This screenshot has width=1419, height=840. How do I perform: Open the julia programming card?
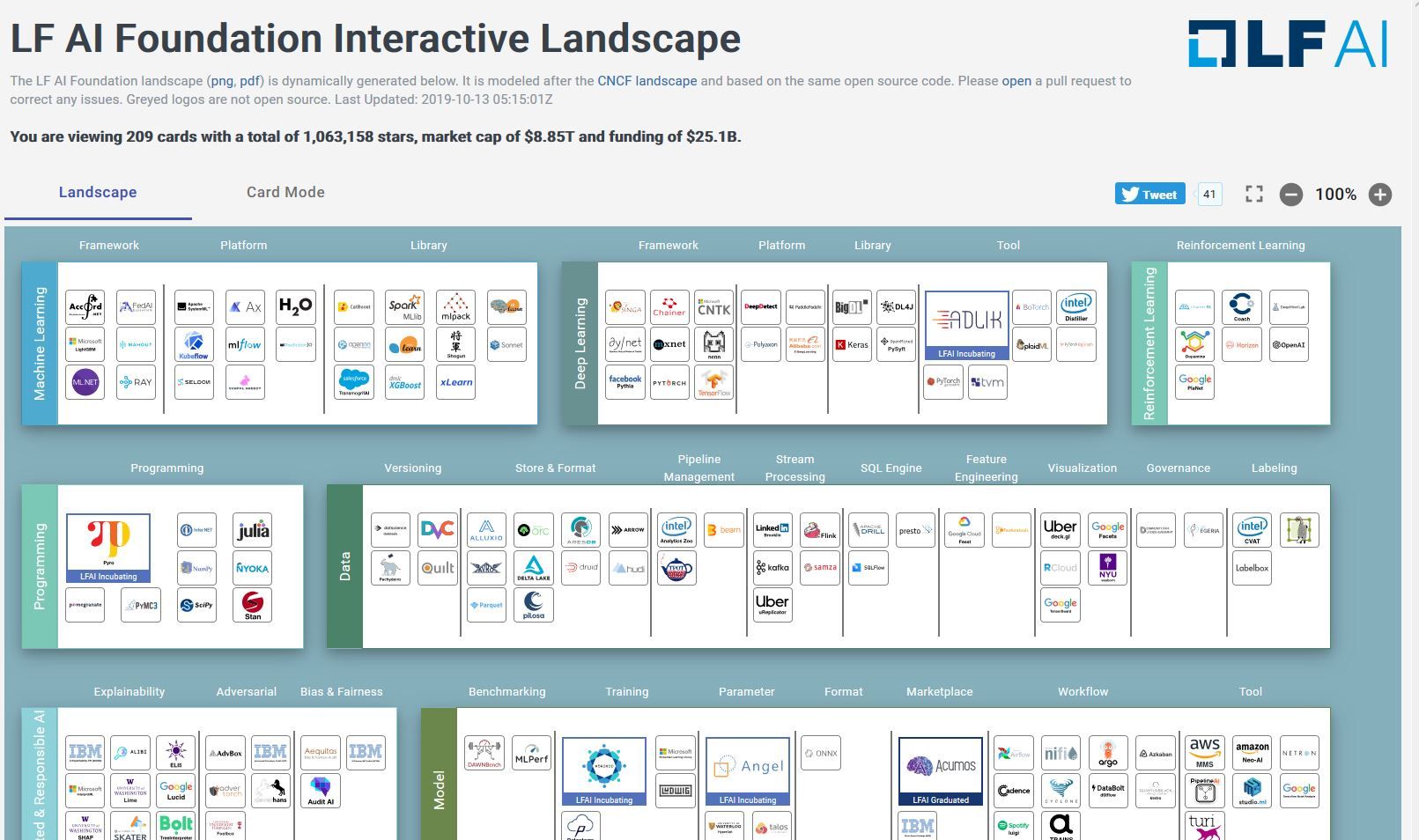click(253, 530)
